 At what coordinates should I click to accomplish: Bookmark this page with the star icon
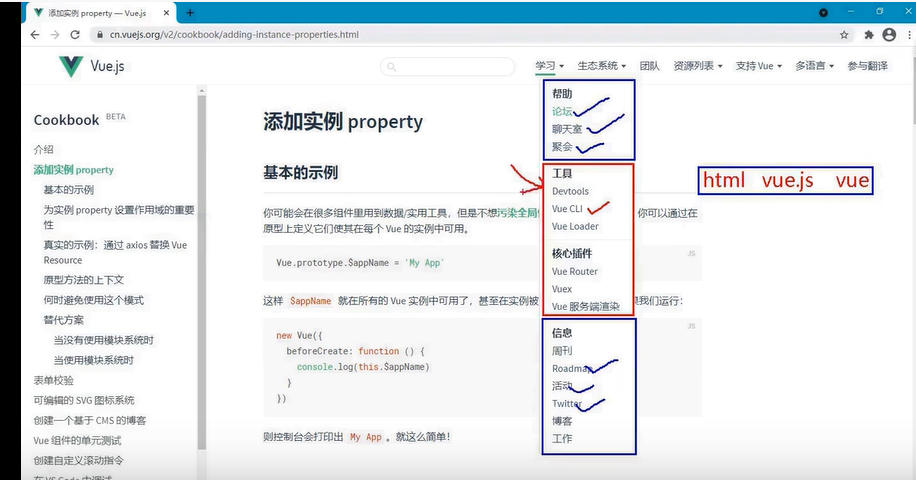pyautogui.click(x=844, y=35)
